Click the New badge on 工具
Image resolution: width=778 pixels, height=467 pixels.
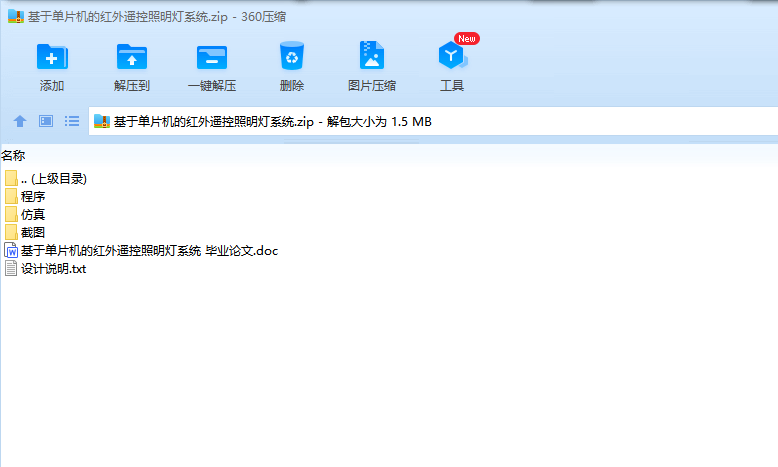tap(467, 39)
